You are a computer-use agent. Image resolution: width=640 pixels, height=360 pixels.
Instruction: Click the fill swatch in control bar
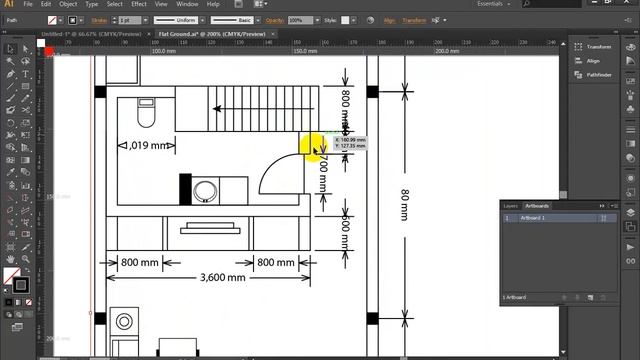(x=52, y=20)
